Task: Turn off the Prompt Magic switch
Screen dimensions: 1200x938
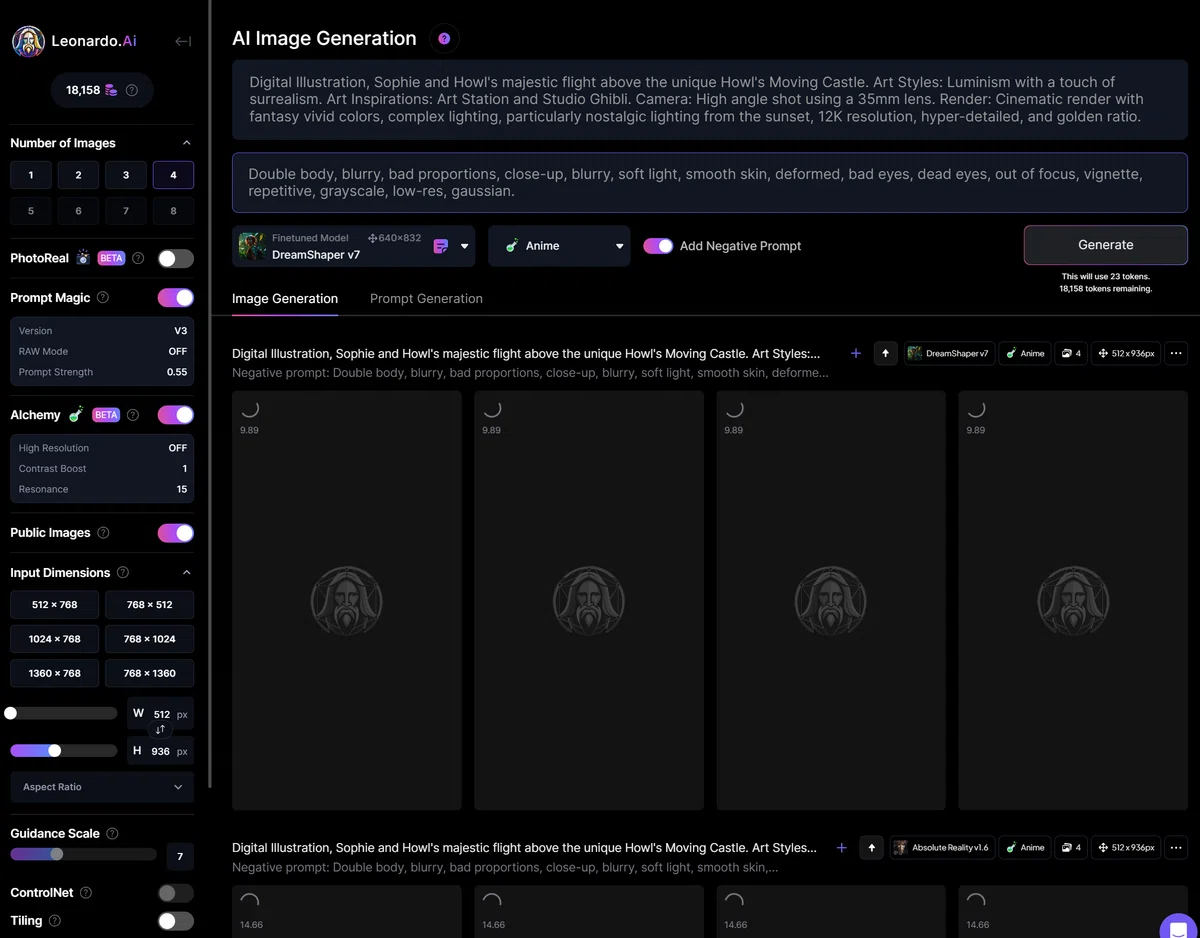Action: point(176,298)
